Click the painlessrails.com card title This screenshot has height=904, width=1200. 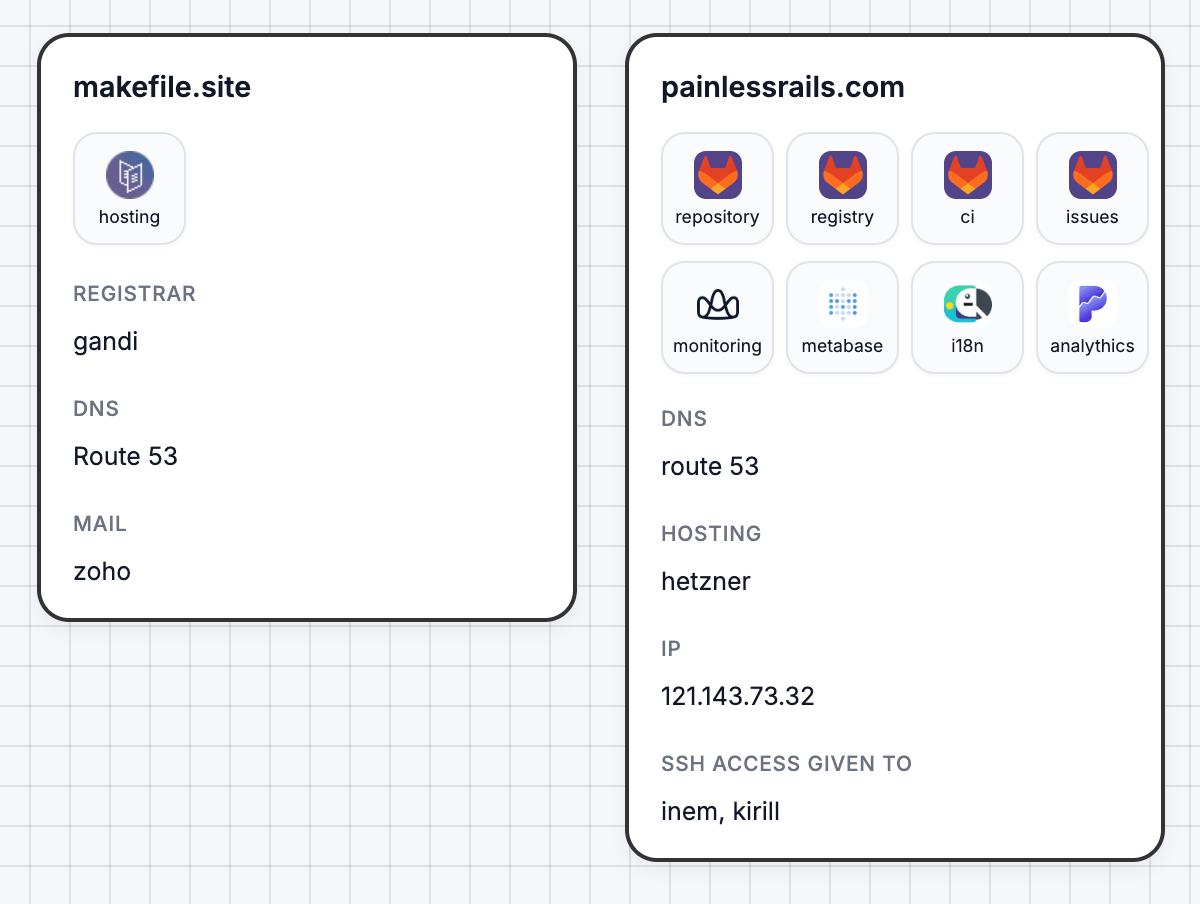click(782, 88)
